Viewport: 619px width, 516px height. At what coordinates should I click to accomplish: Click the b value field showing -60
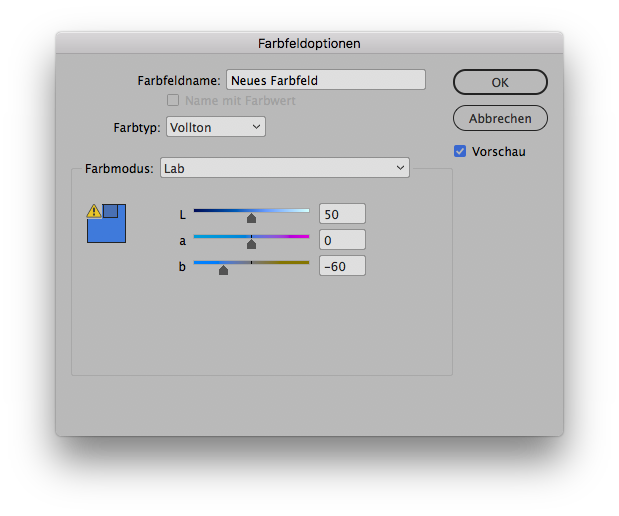click(x=342, y=266)
